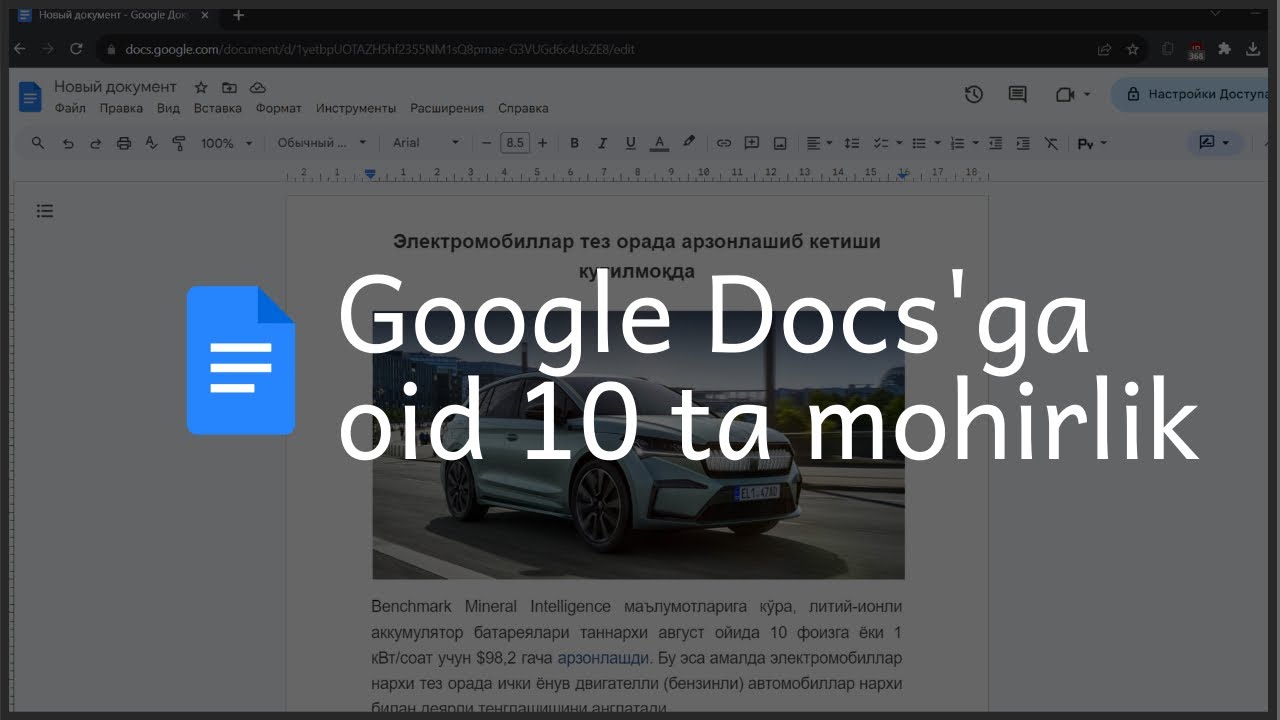
Task: Open the Файл menu
Action: (x=70, y=108)
